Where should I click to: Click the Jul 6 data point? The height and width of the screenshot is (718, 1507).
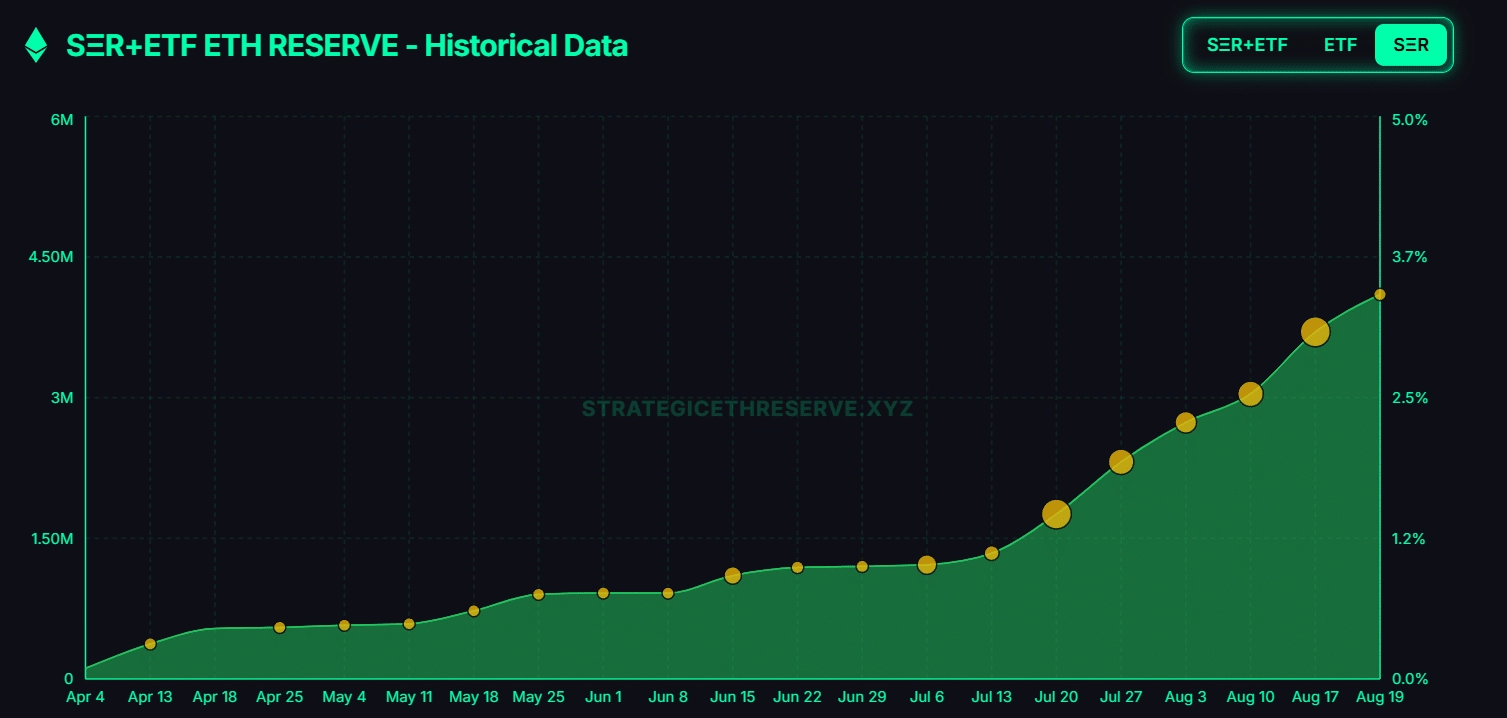click(x=927, y=565)
